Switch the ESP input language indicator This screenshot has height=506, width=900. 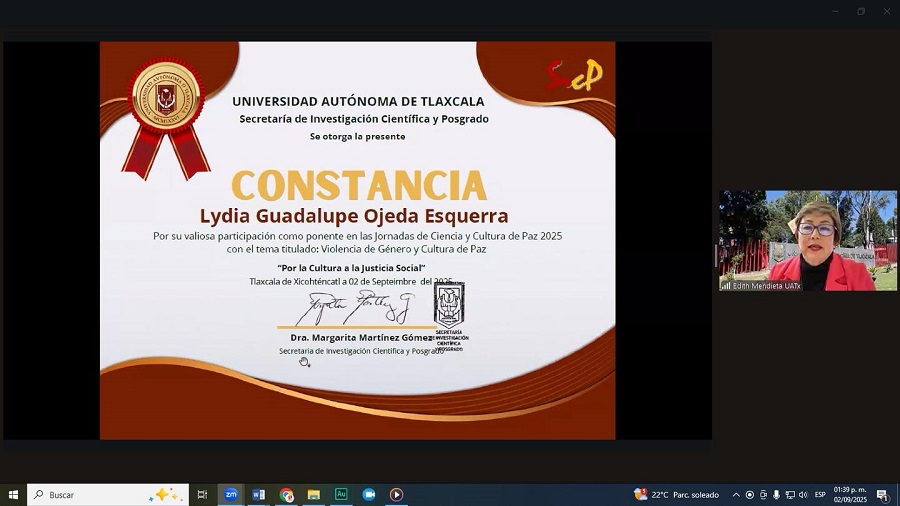tap(820, 495)
